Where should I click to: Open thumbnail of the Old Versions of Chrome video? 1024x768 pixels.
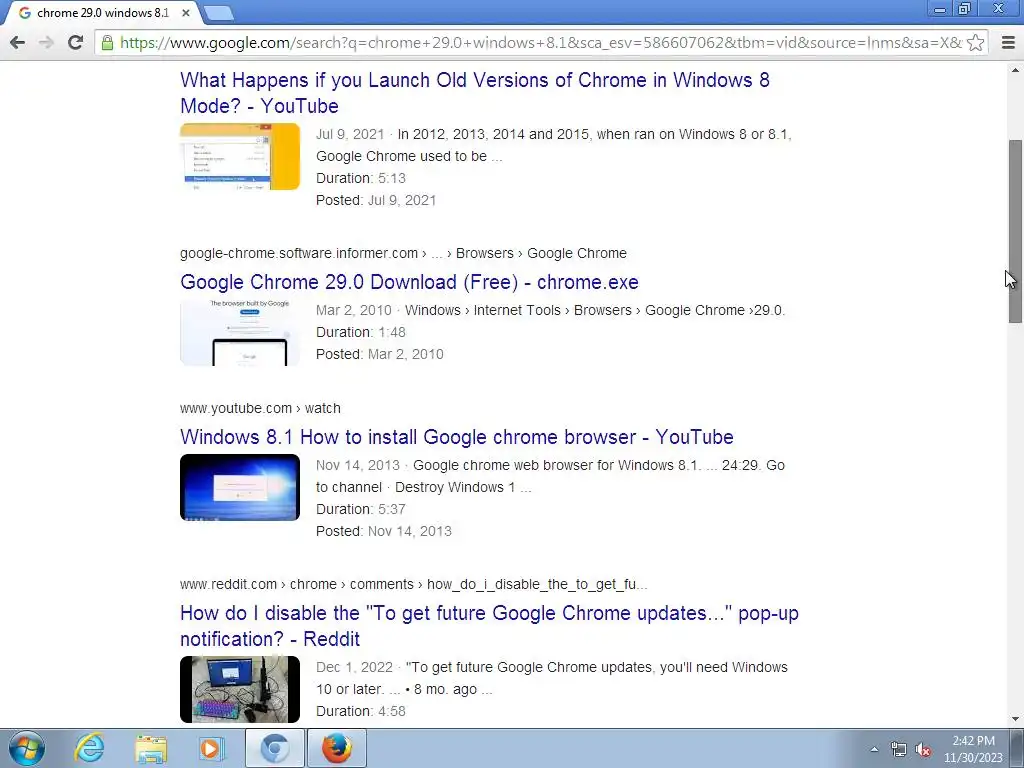point(240,157)
